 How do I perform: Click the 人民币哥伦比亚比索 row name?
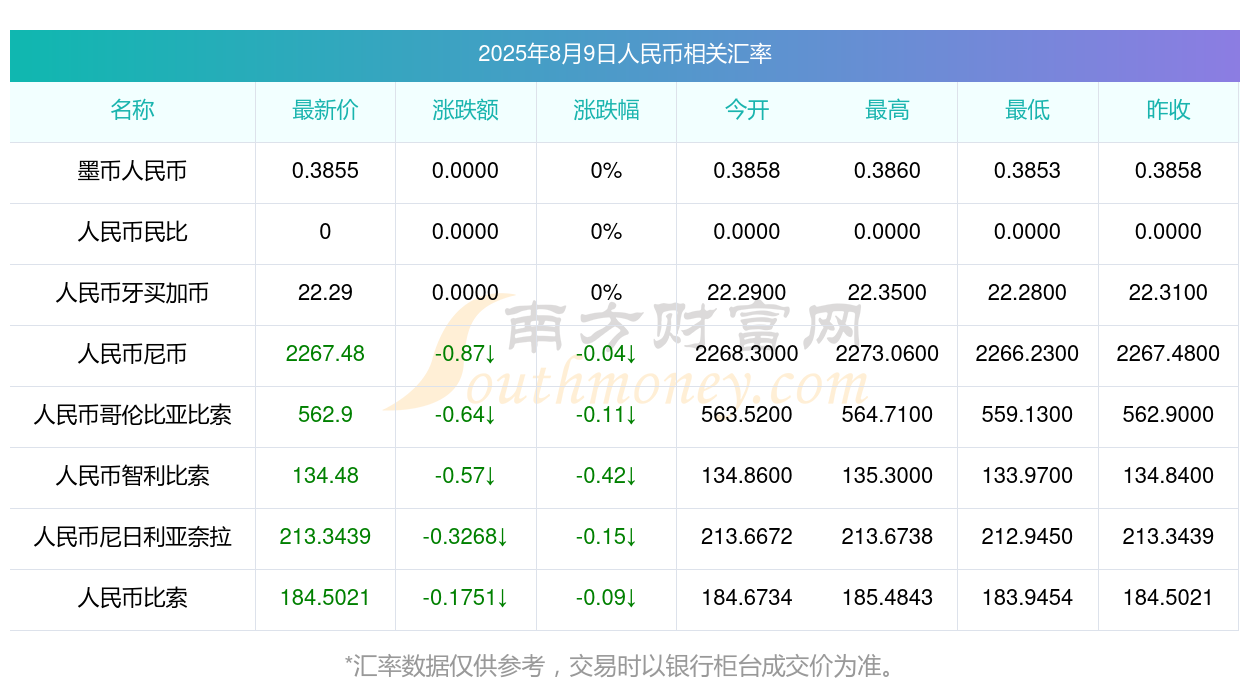pyautogui.click(x=132, y=415)
